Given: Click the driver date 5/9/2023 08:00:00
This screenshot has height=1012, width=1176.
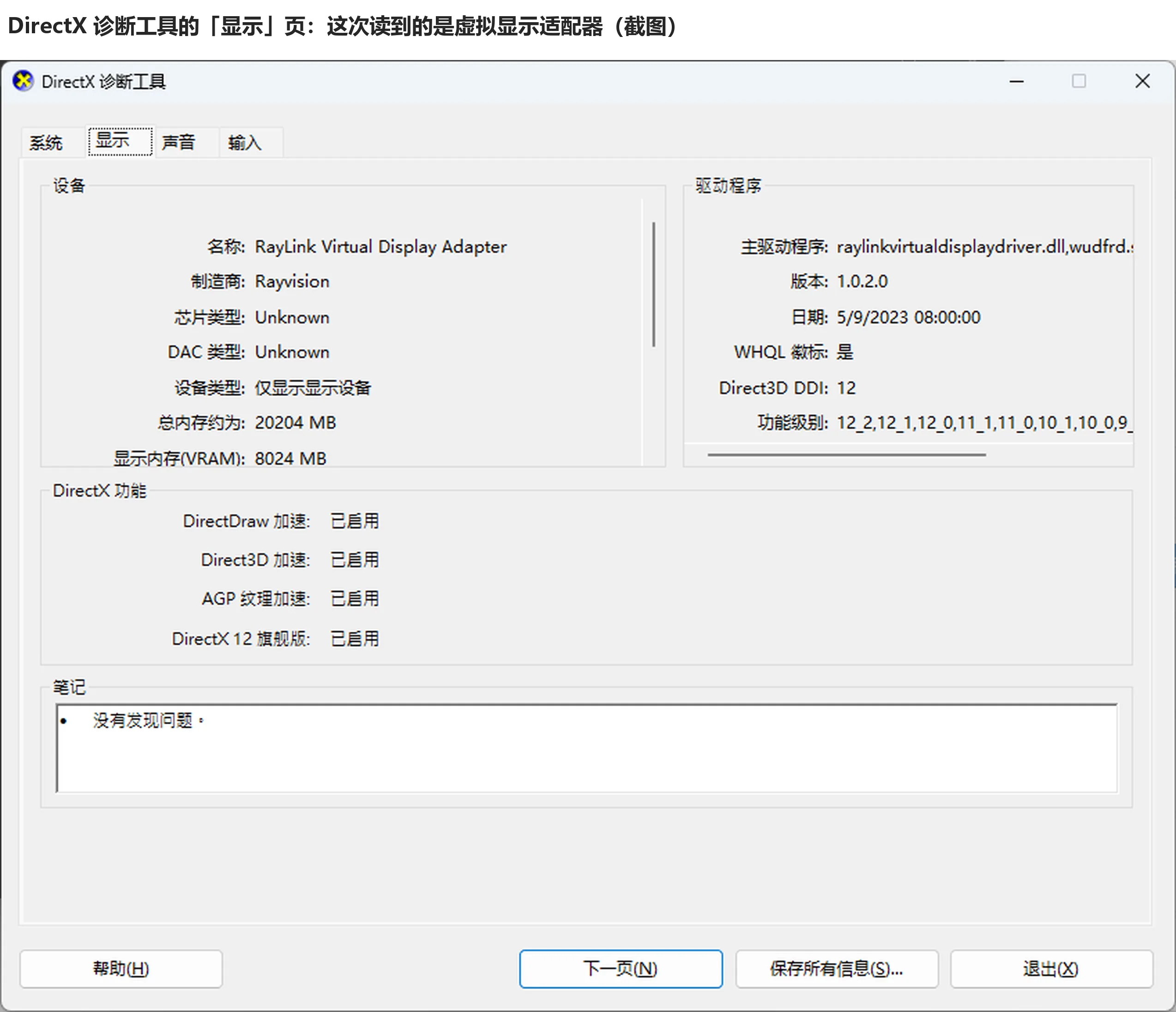Looking at the screenshot, I should 909,317.
